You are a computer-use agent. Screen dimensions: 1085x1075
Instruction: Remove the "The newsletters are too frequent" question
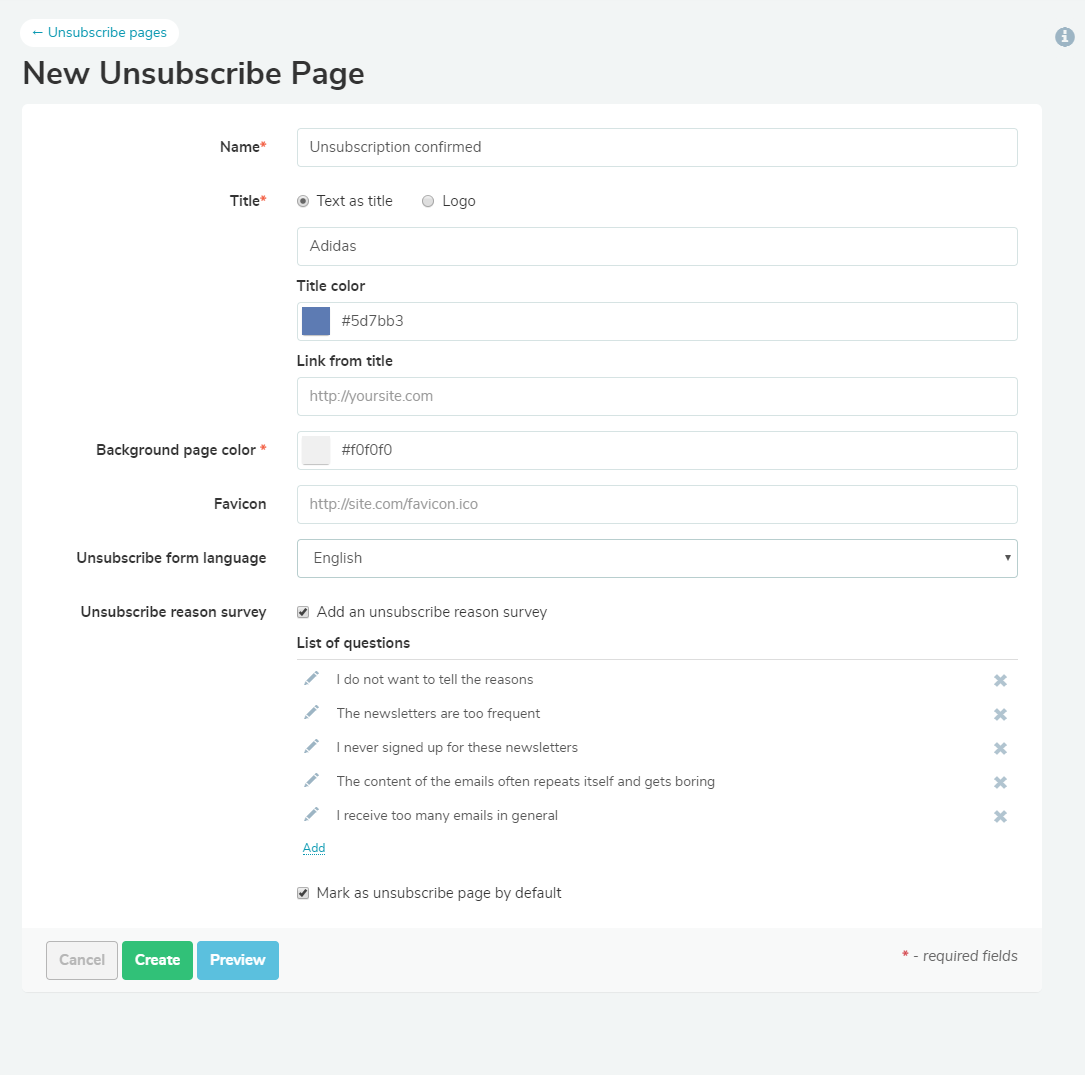(x=1000, y=714)
